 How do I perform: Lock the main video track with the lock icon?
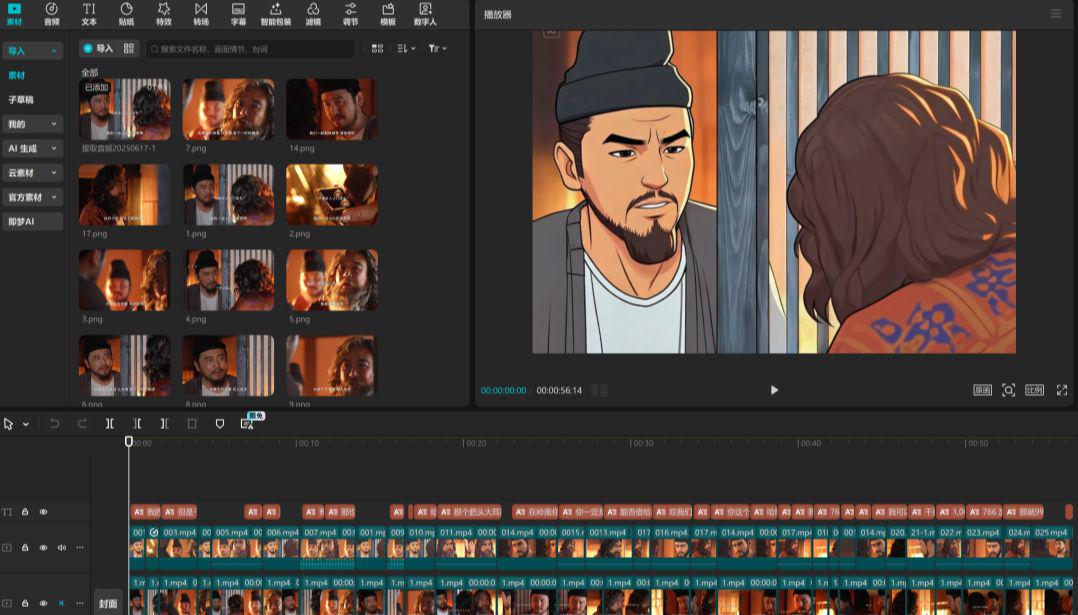[x=23, y=547]
